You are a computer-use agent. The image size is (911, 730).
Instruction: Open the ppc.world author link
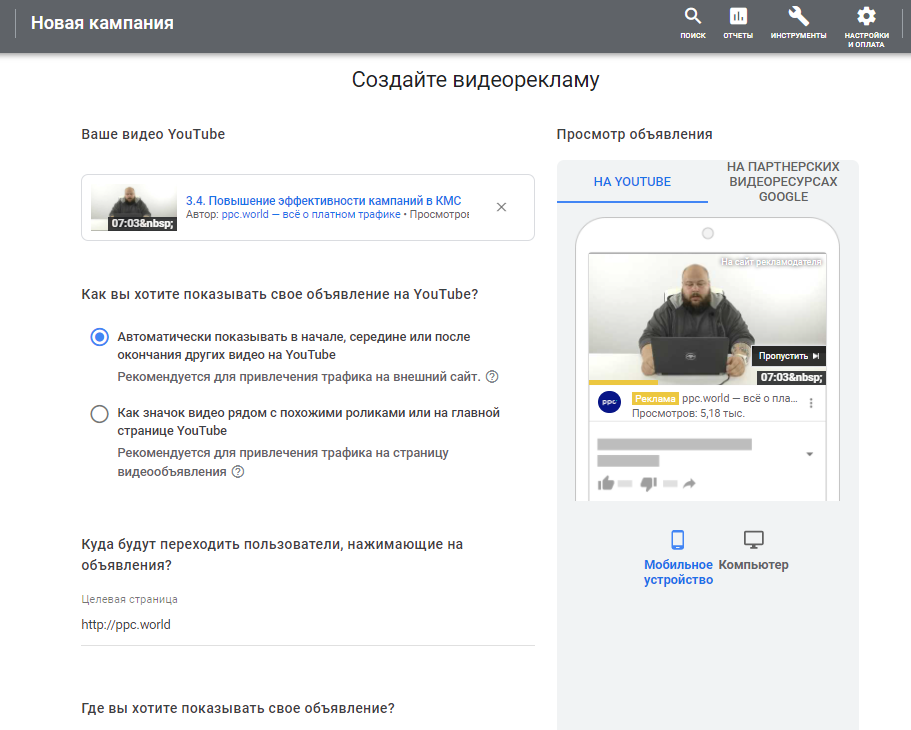(246, 213)
